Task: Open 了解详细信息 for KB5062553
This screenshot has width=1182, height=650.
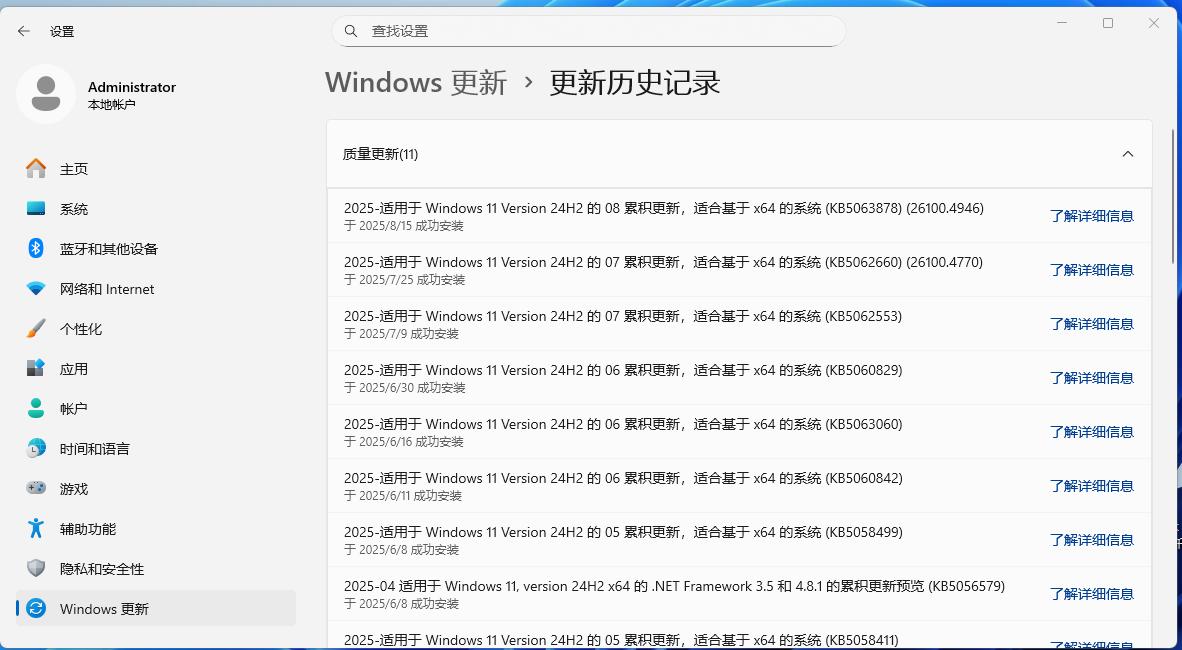Action: click(1092, 323)
